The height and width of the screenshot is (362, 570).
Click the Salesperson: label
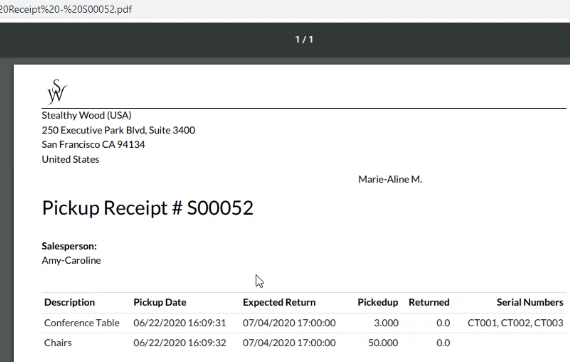pos(69,246)
